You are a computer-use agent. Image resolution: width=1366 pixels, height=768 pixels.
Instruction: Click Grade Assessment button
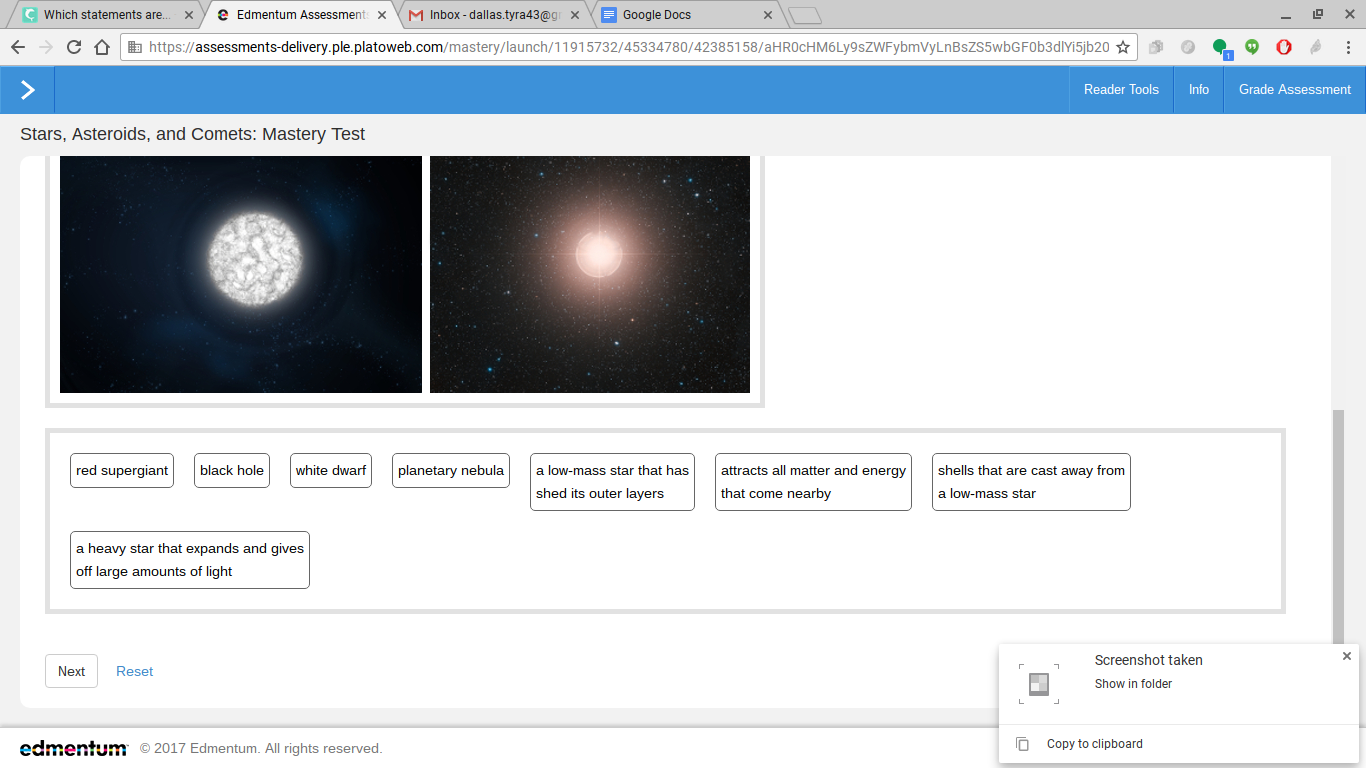tap(1294, 90)
